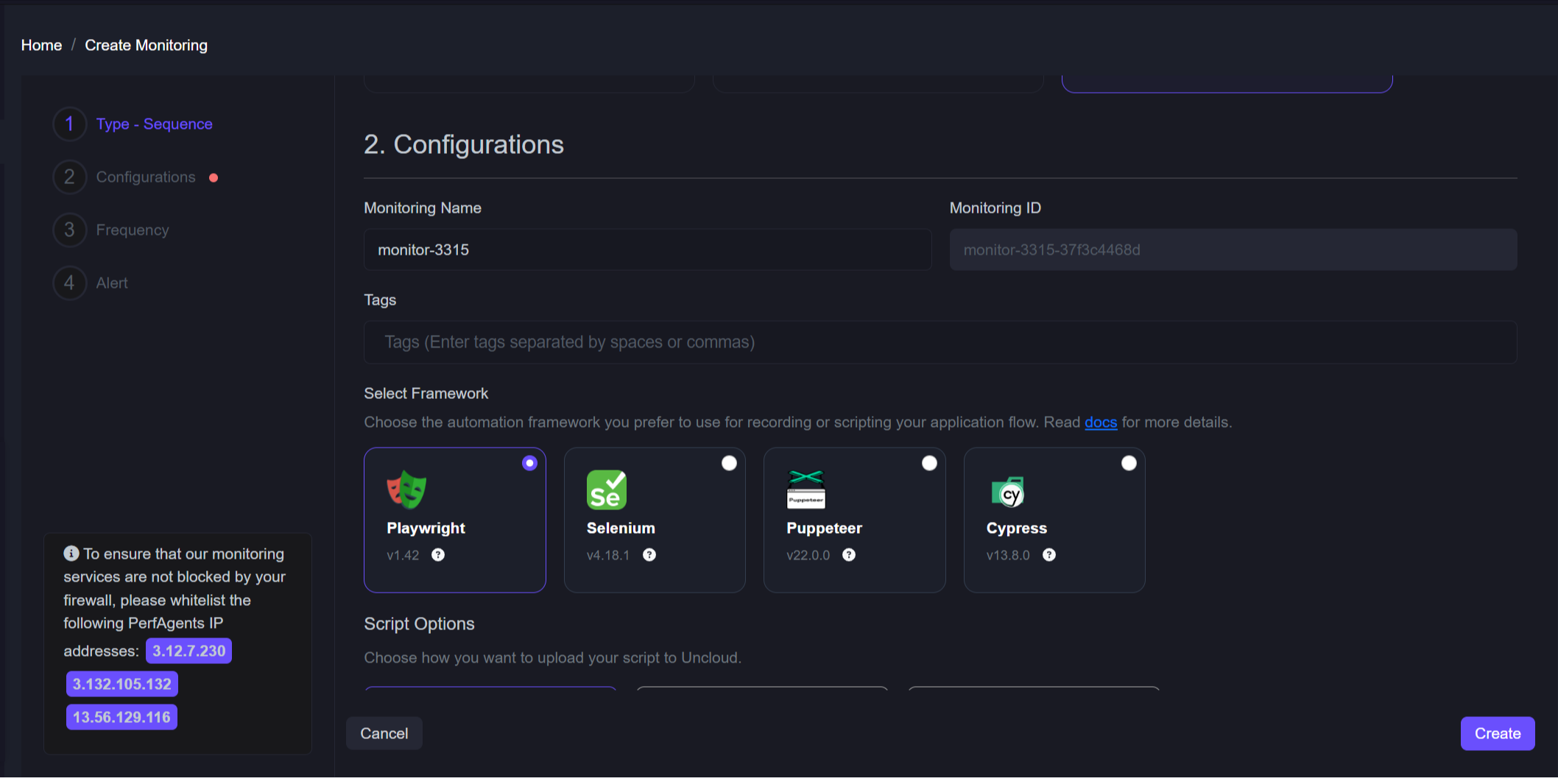Open help icon next to Cypress v13.8.0
The width and height of the screenshot is (1558, 784).
point(1049,555)
